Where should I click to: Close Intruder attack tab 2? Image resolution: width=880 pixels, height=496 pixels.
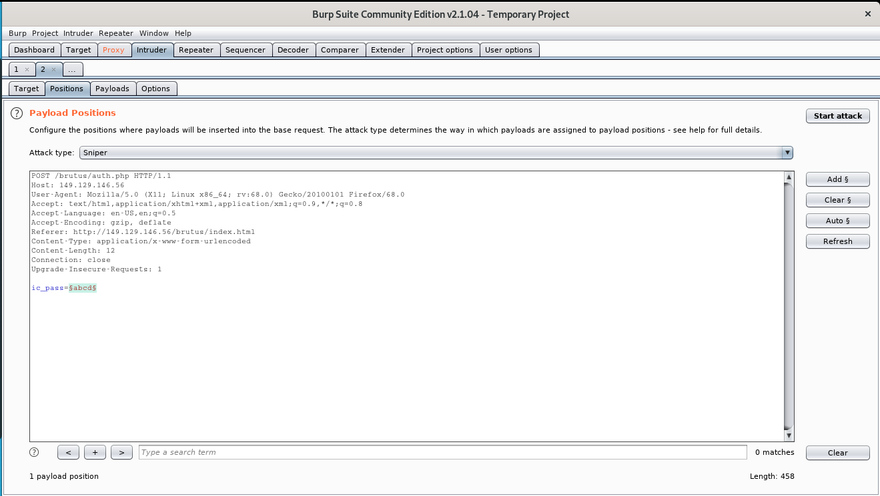click(54, 70)
